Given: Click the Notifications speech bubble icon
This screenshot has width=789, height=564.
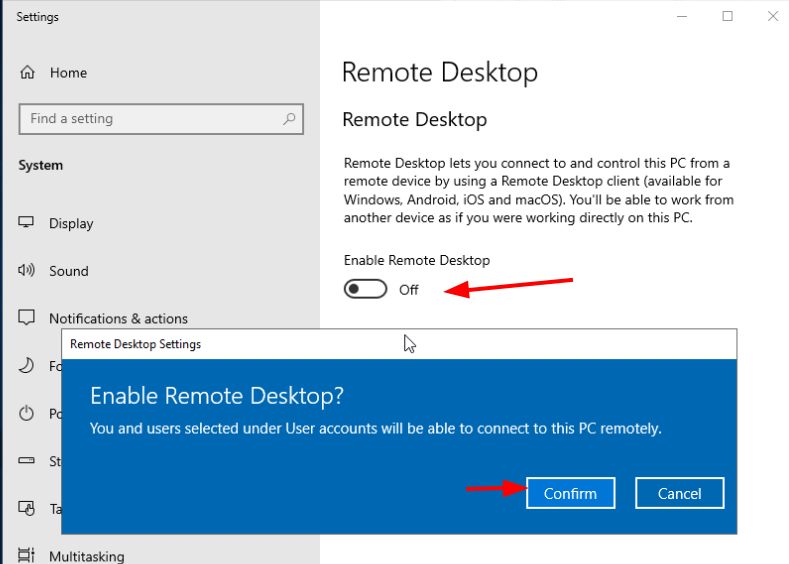Looking at the screenshot, I should pos(26,318).
